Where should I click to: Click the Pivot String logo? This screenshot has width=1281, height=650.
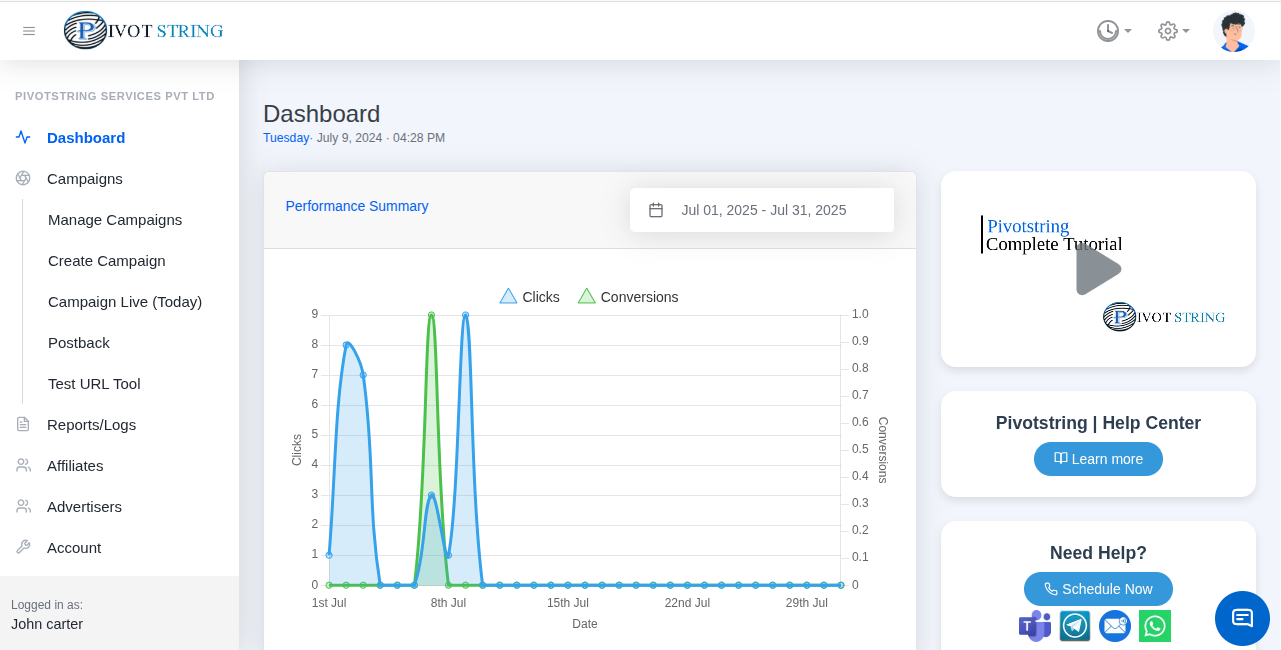pos(144,31)
